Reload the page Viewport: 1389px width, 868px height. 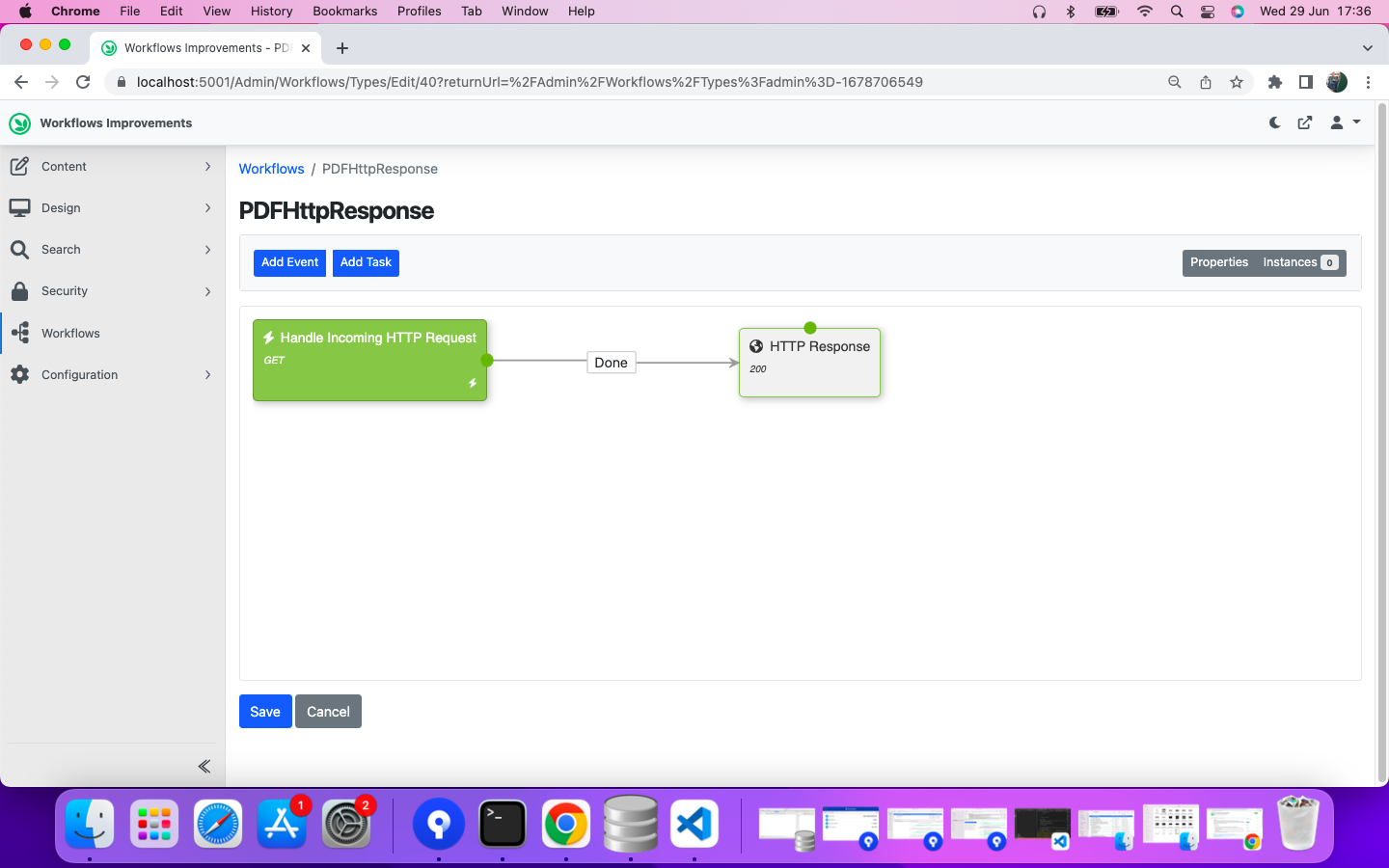coord(83,82)
